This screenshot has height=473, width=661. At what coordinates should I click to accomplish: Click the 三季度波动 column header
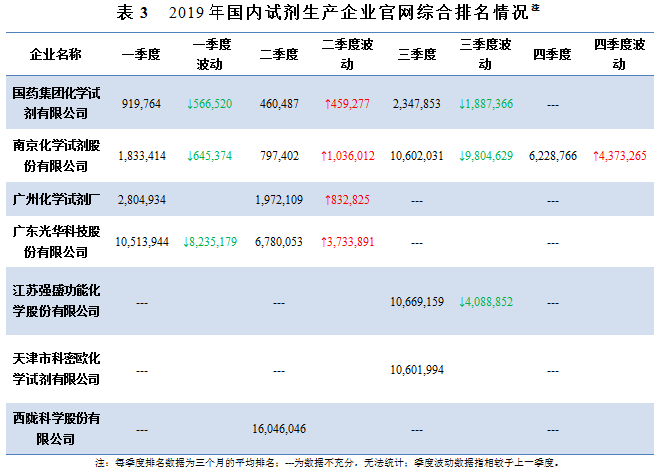click(x=485, y=54)
